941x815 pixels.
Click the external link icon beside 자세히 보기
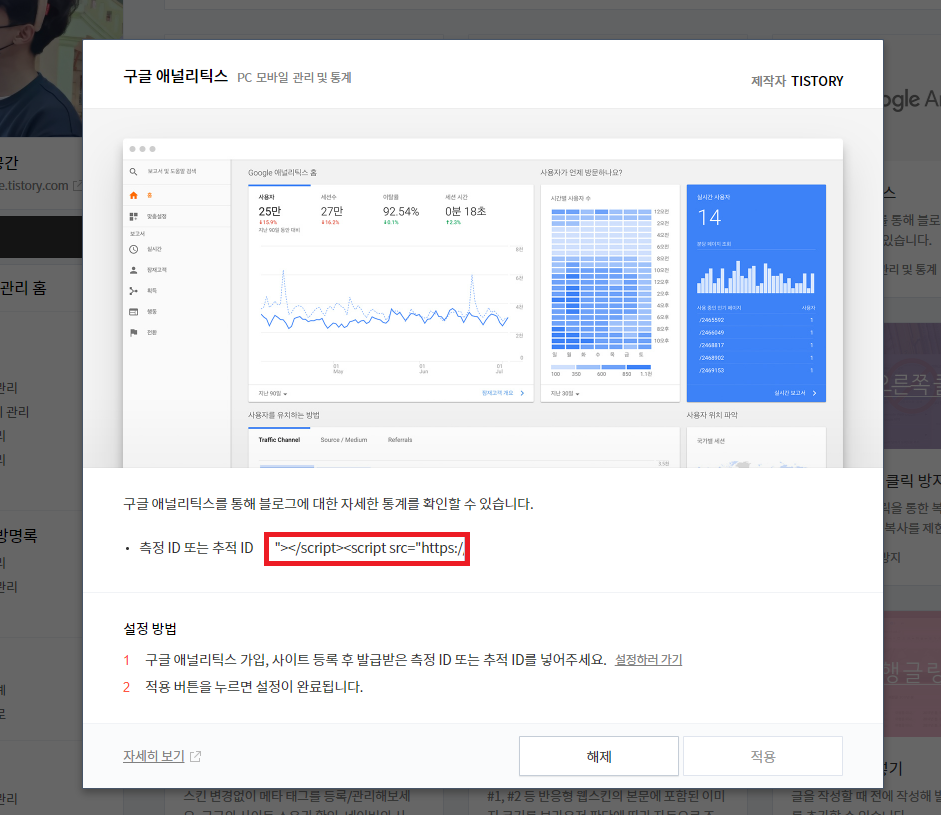click(195, 756)
